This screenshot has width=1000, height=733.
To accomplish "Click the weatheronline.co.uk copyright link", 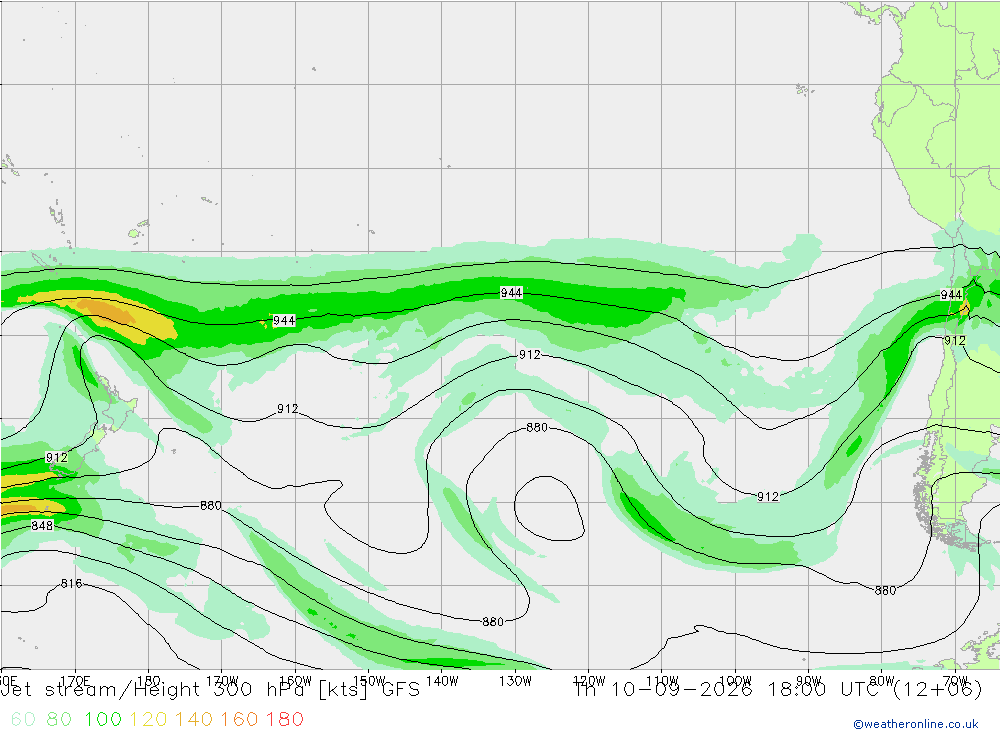I will [x=916, y=724].
